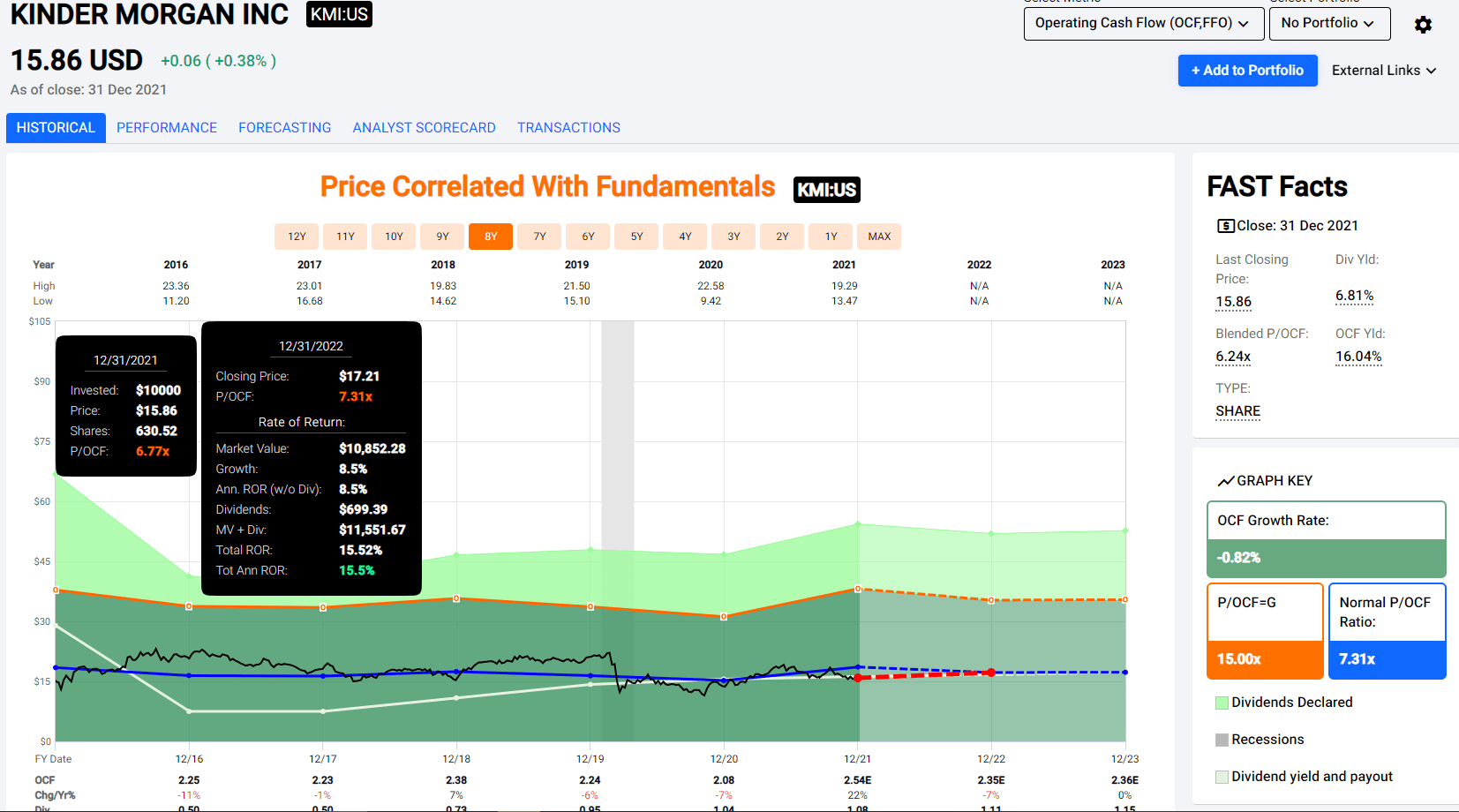Open the Operating Cash Flow metric dropdown
Viewport: 1459px width, 812px height.
click(1142, 23)
